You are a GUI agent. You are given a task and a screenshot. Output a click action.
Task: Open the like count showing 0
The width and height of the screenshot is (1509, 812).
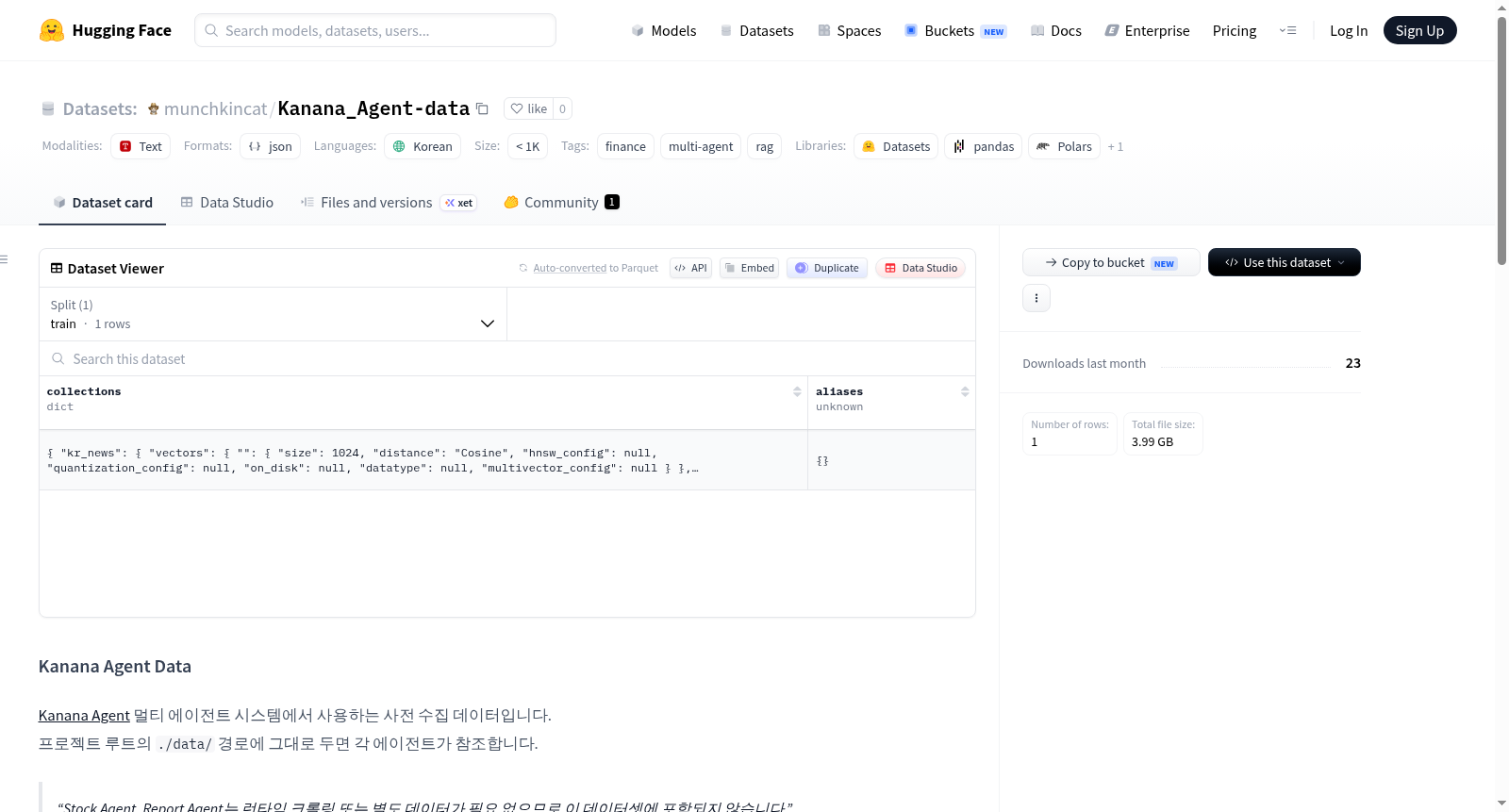pos(562,108)
